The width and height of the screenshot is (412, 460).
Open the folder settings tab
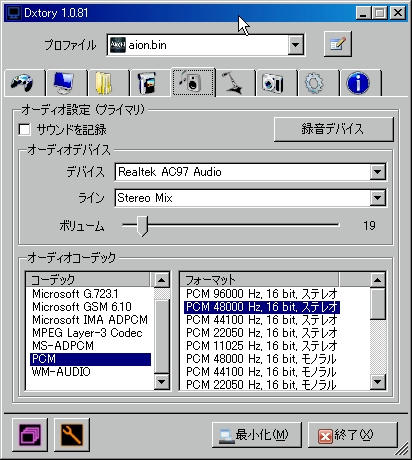click(x=108, y=83)
